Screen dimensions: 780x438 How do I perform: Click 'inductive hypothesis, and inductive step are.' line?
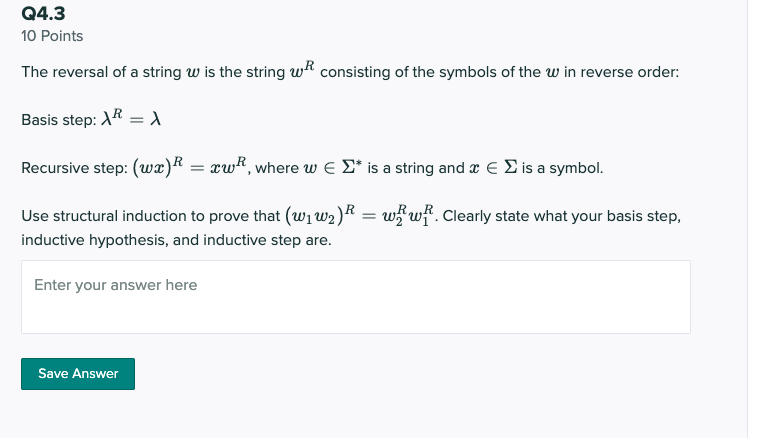coord(176,240)
